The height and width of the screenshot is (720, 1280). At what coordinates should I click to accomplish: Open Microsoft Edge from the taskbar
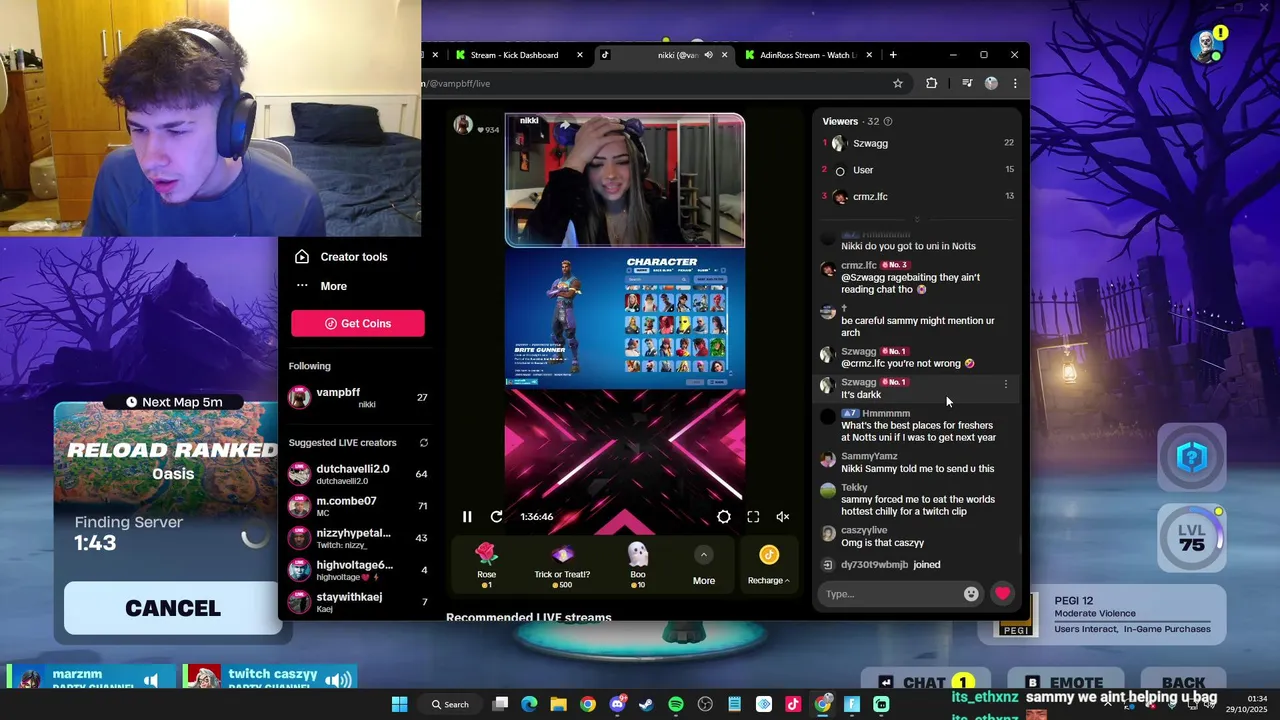click(x=529, y=704)
